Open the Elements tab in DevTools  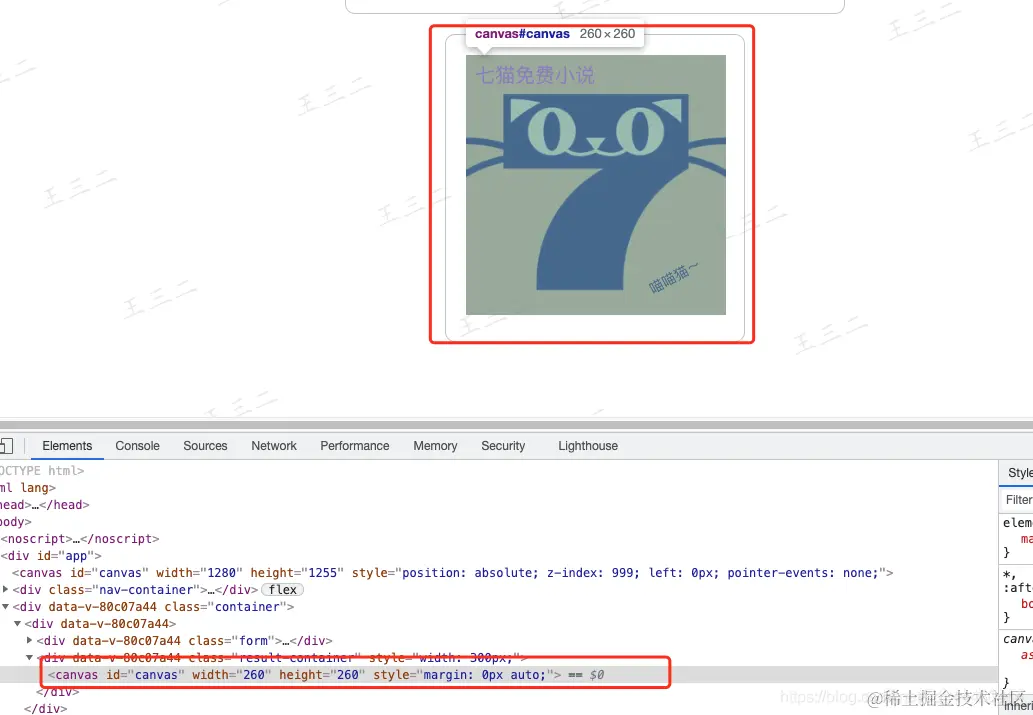pos(67,446)
